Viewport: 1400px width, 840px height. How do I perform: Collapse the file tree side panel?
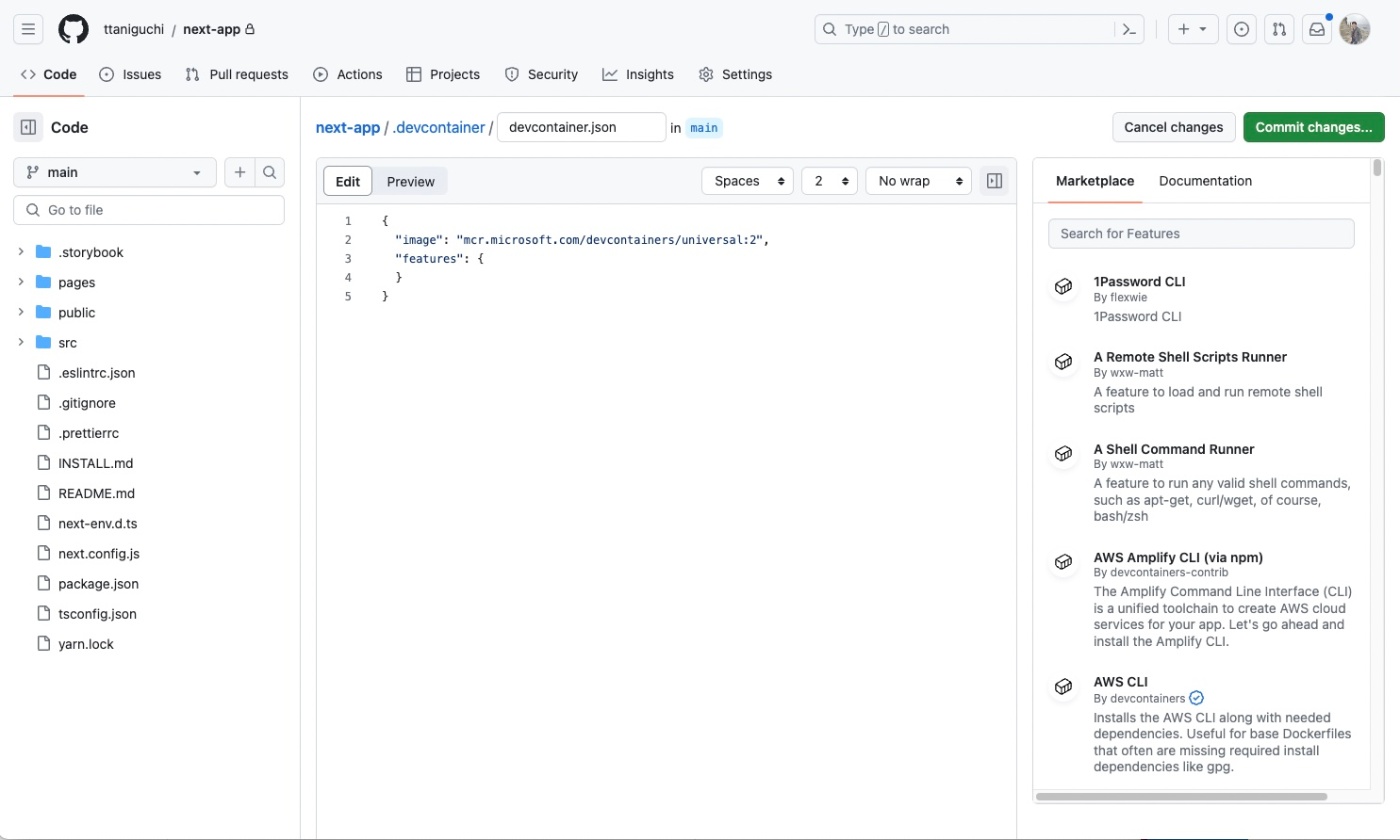pyautogui.click(x=28, y=127)
